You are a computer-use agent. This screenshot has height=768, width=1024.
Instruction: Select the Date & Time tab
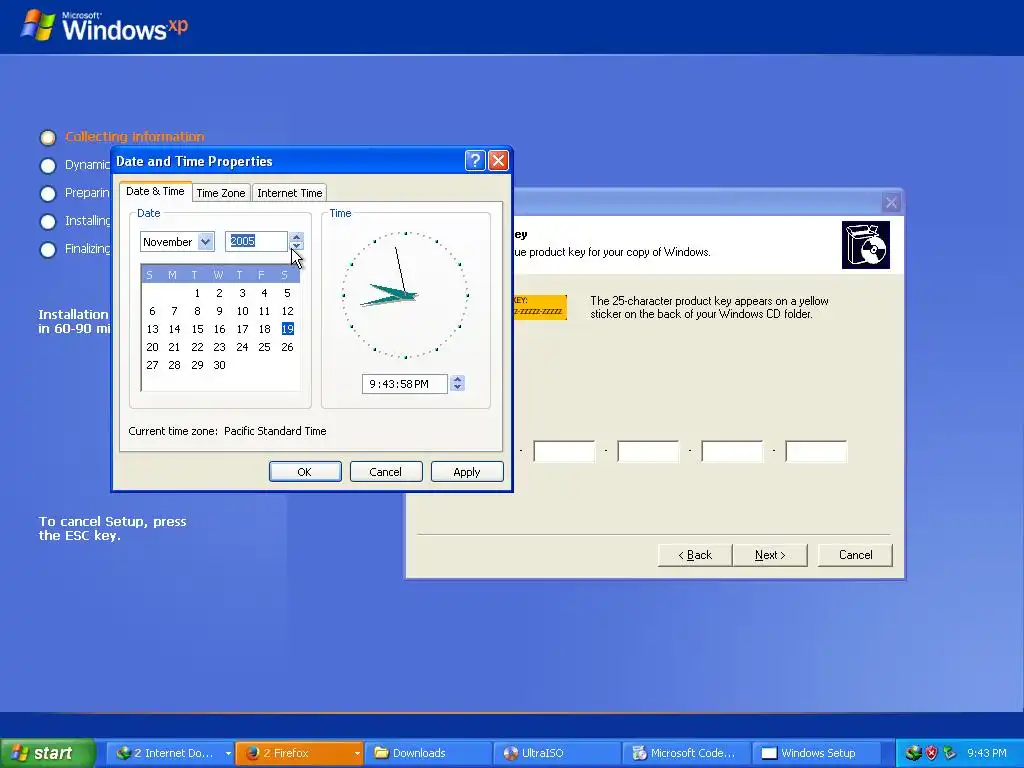[x=155, y=191]
